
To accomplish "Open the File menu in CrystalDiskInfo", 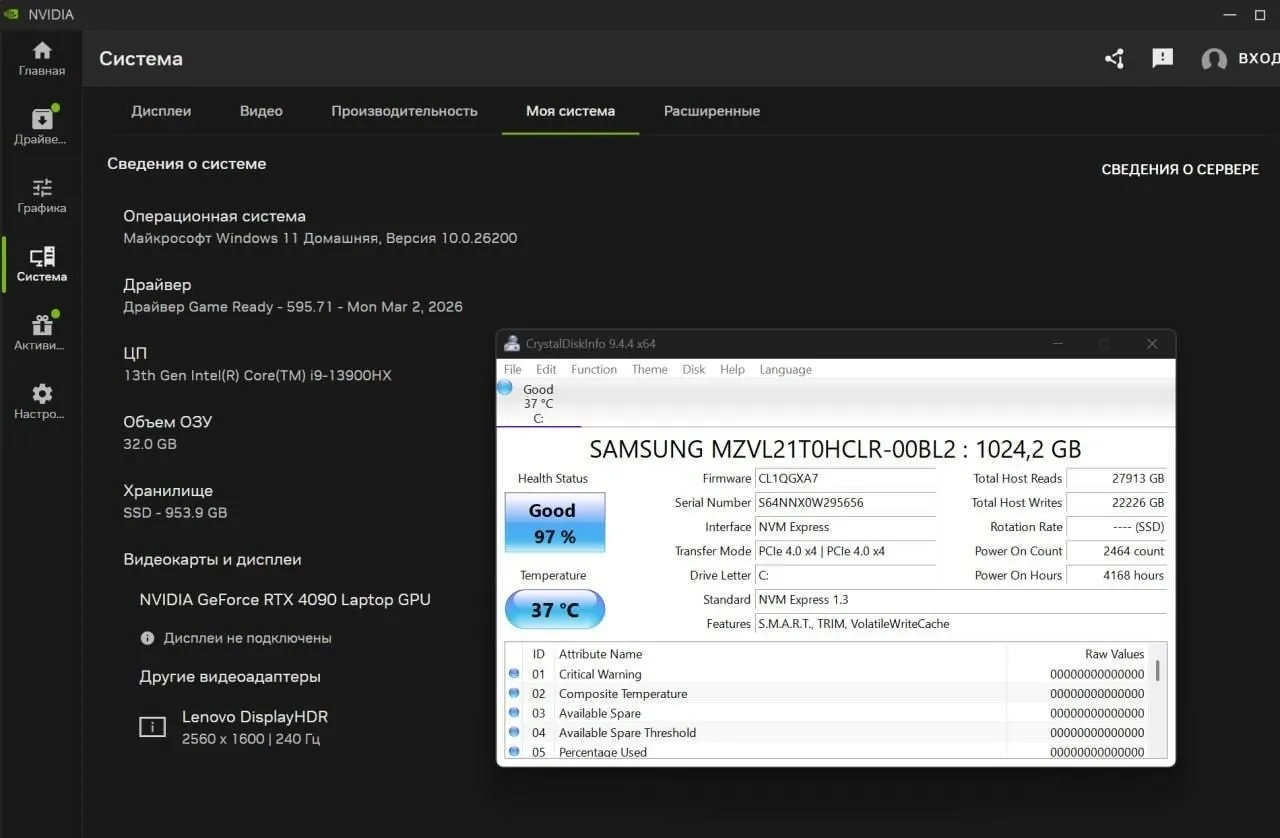I will point(513,369).
